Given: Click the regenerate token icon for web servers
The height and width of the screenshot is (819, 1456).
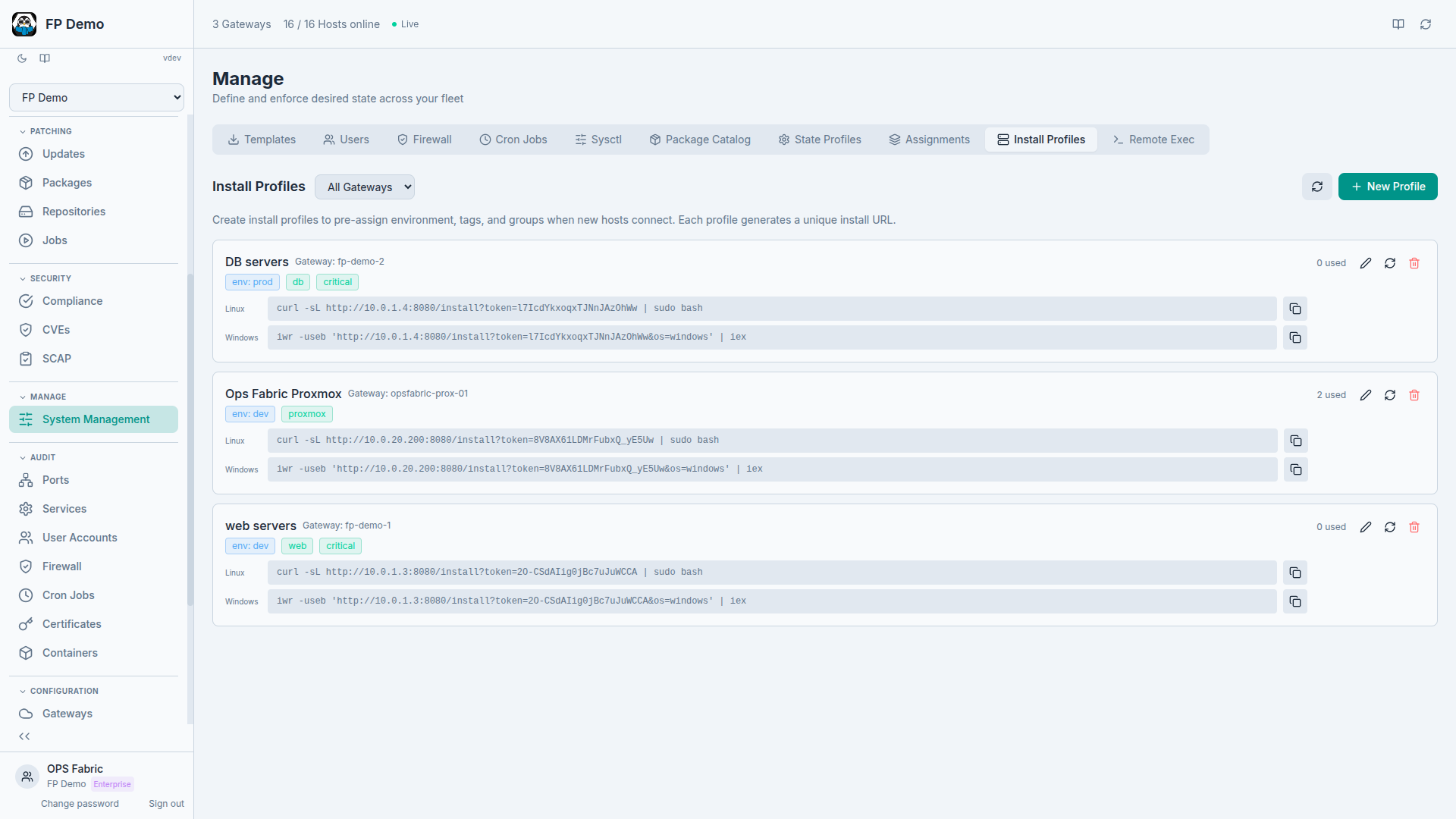Looking at the screenshot, I should pyautogui.click(x=1391, y=527).
